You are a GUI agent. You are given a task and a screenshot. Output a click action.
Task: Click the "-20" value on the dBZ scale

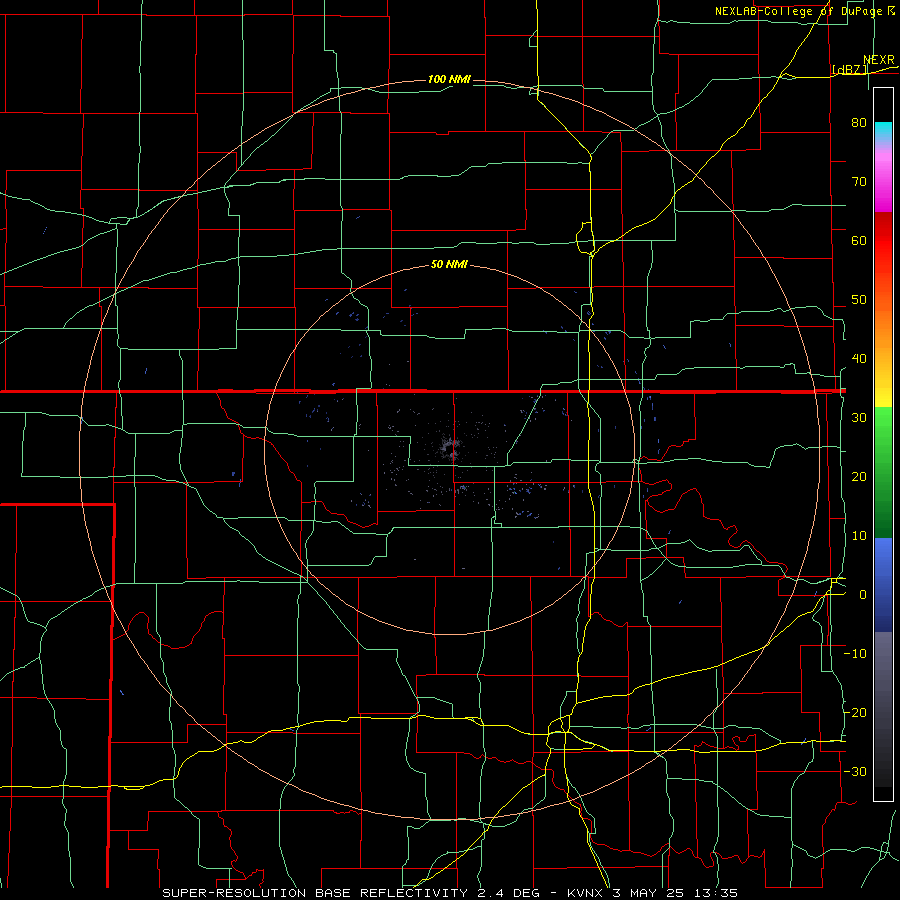point(855,713)
